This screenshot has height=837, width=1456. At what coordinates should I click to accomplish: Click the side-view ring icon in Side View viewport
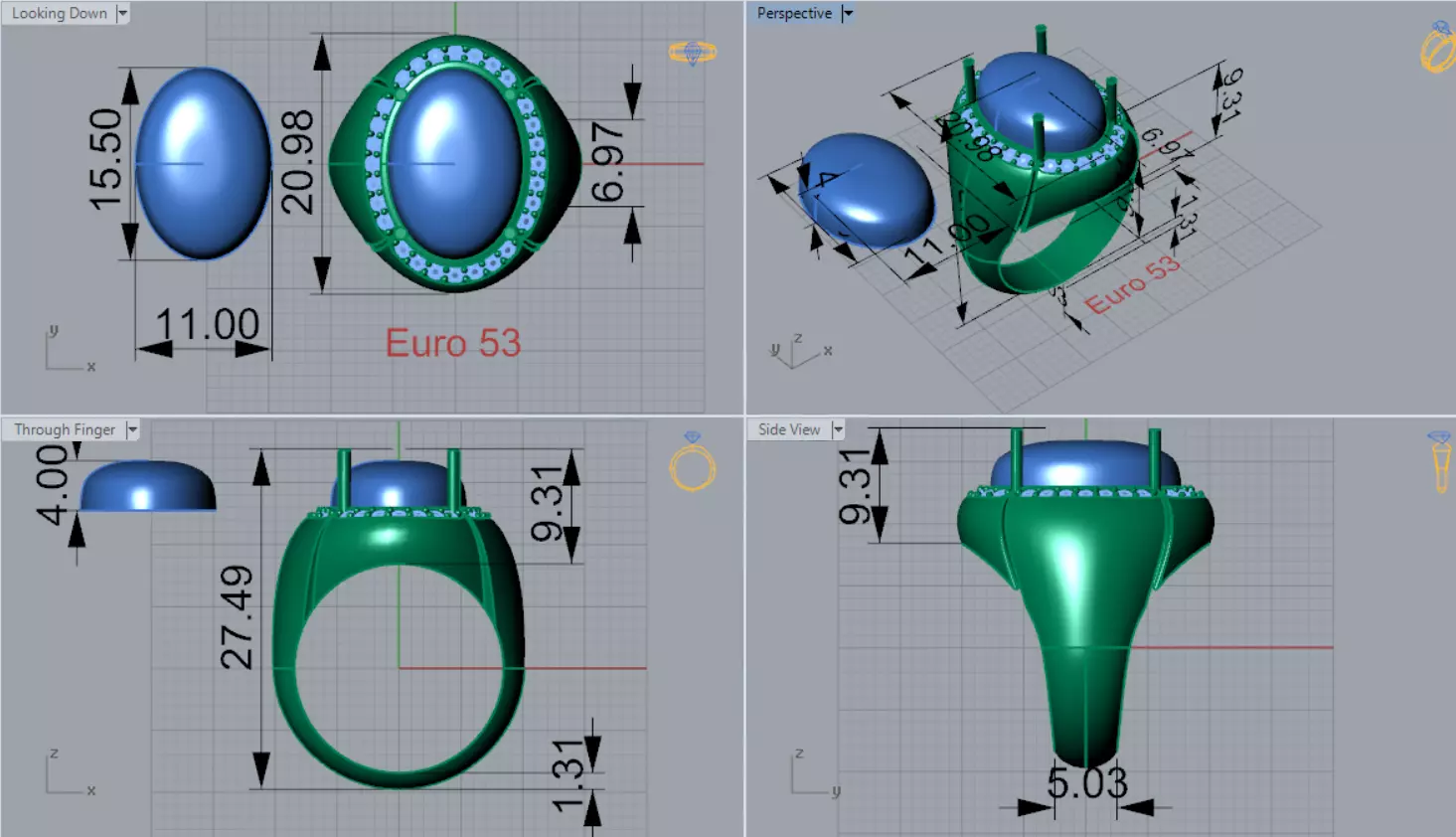coord(1440,461)
